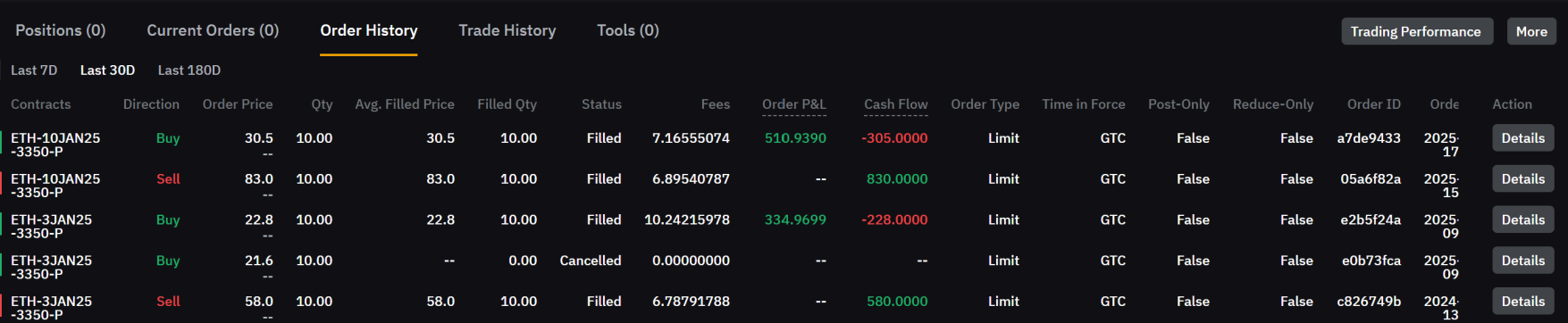View Details for order a7de9433
The image size is (1568, 323).
tap(1522, 138)
